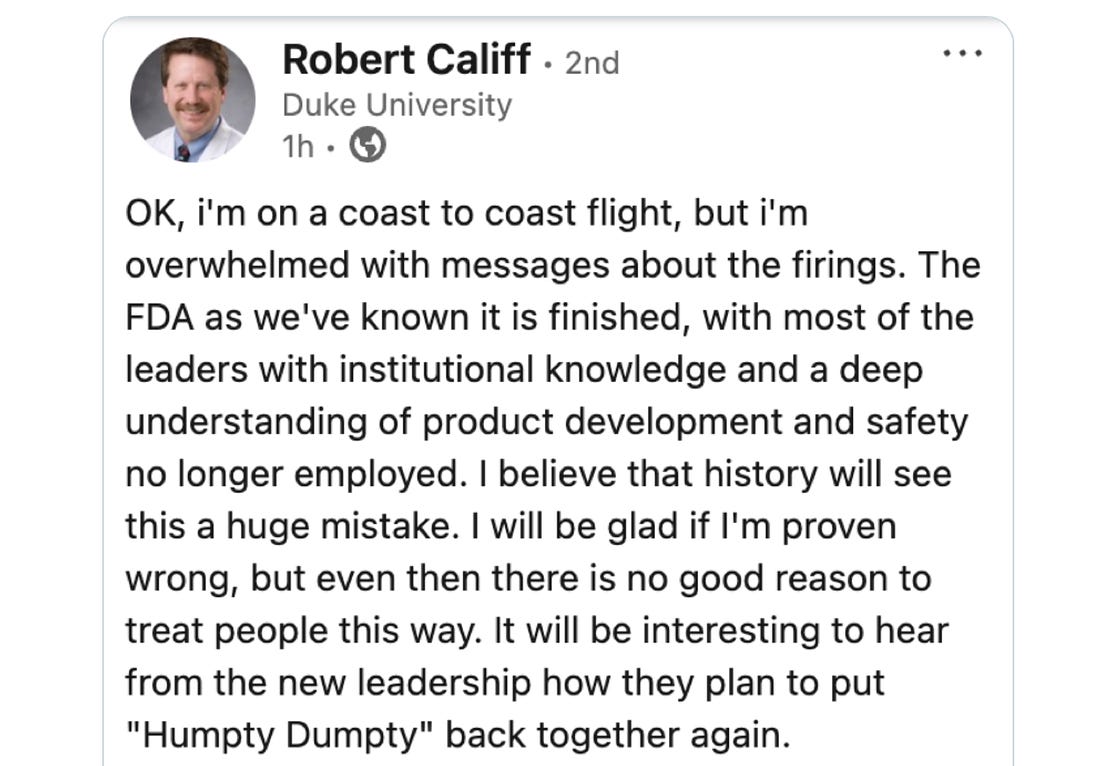Image resolution: width=1100 pixels, height=766 pixels.
Task: Open the post's three-dot options menu
Action: (x=964, y=53)
